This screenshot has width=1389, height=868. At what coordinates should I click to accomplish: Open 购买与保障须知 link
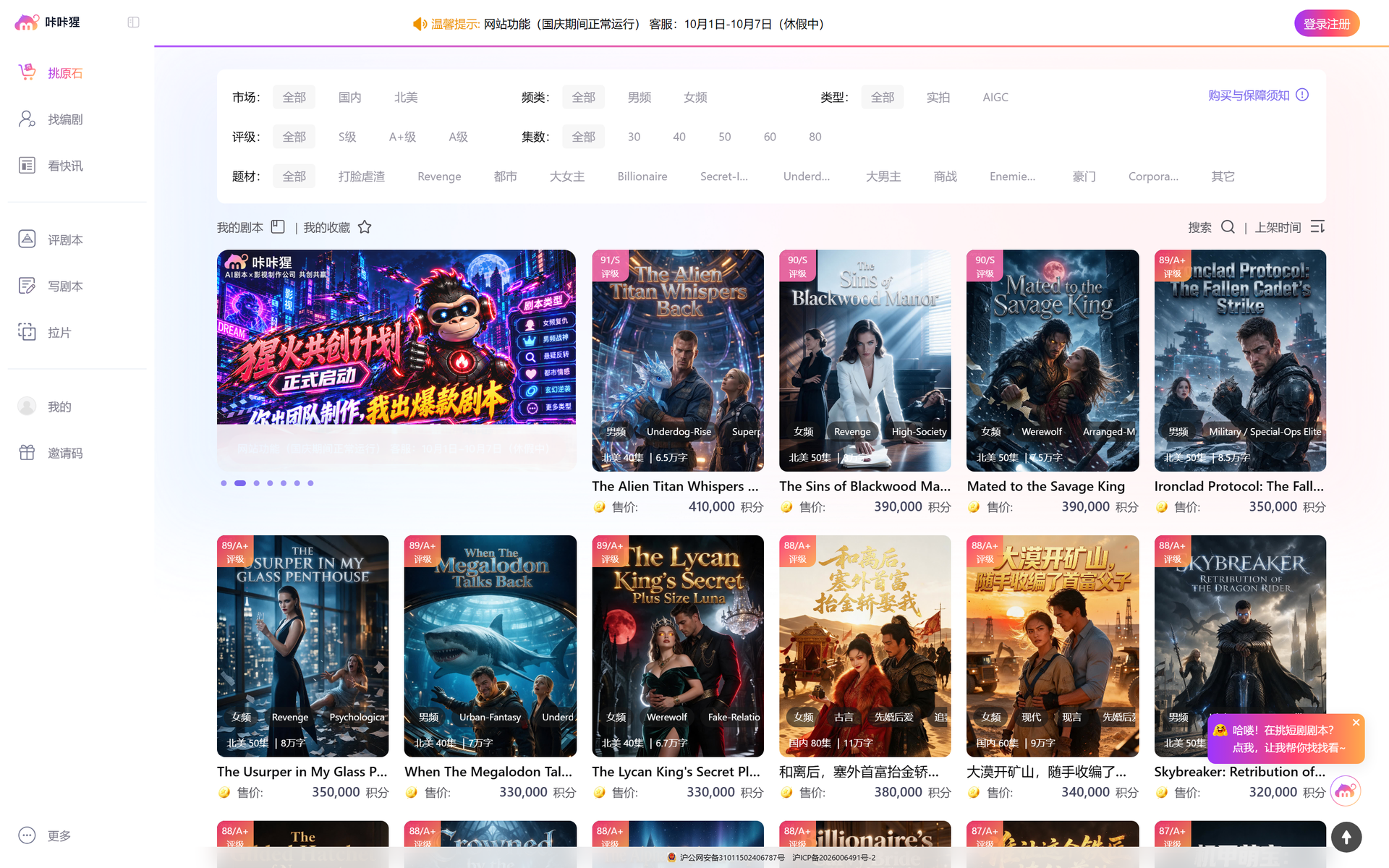point(1249,95)
